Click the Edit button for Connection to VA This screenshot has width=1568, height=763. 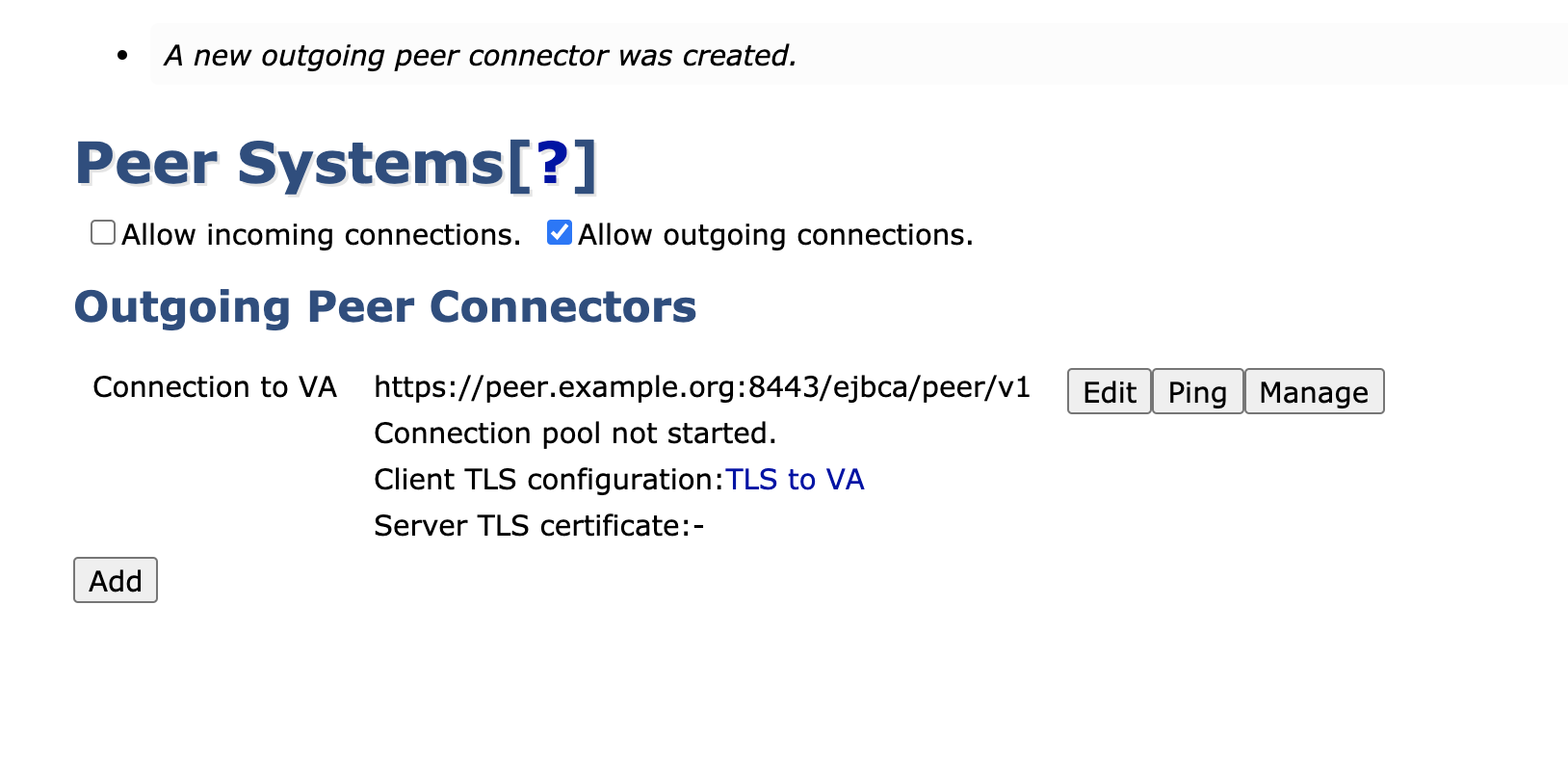[1109, 392]
